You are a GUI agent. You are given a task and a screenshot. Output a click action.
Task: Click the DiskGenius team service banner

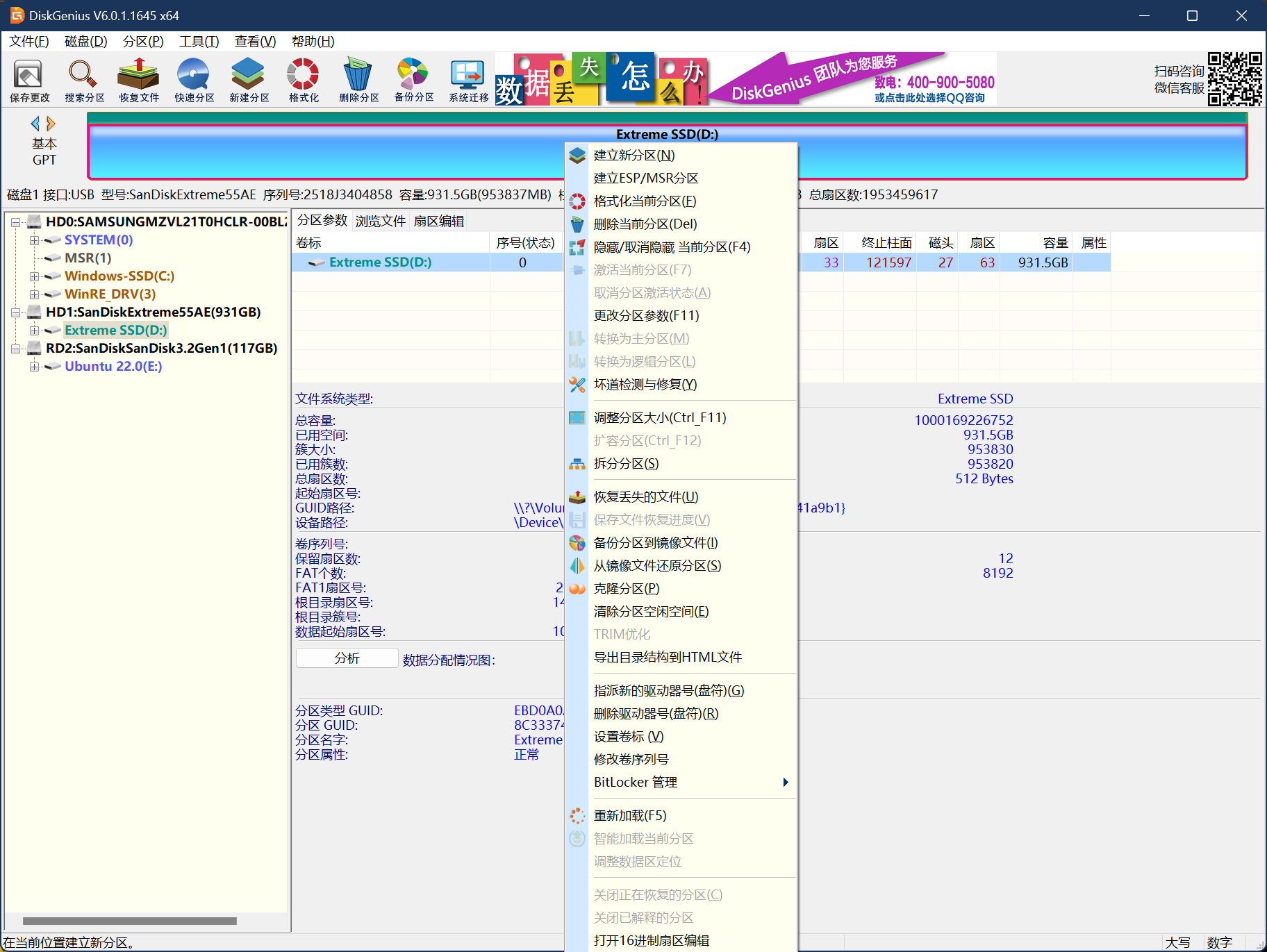(852, 79)
